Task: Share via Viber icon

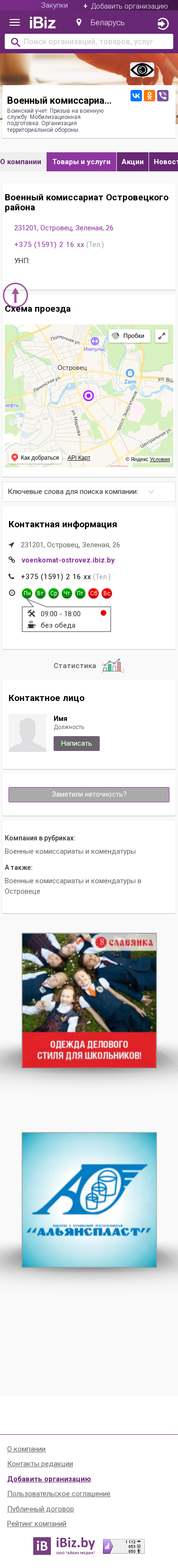Action: [163, 96]
